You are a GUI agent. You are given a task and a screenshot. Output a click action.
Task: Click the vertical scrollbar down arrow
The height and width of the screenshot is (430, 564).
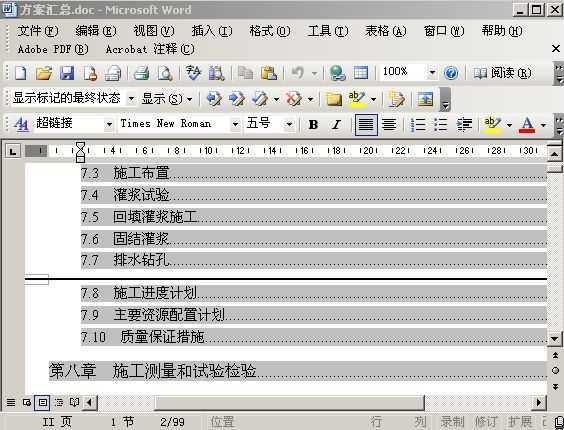tap(554, 339)
